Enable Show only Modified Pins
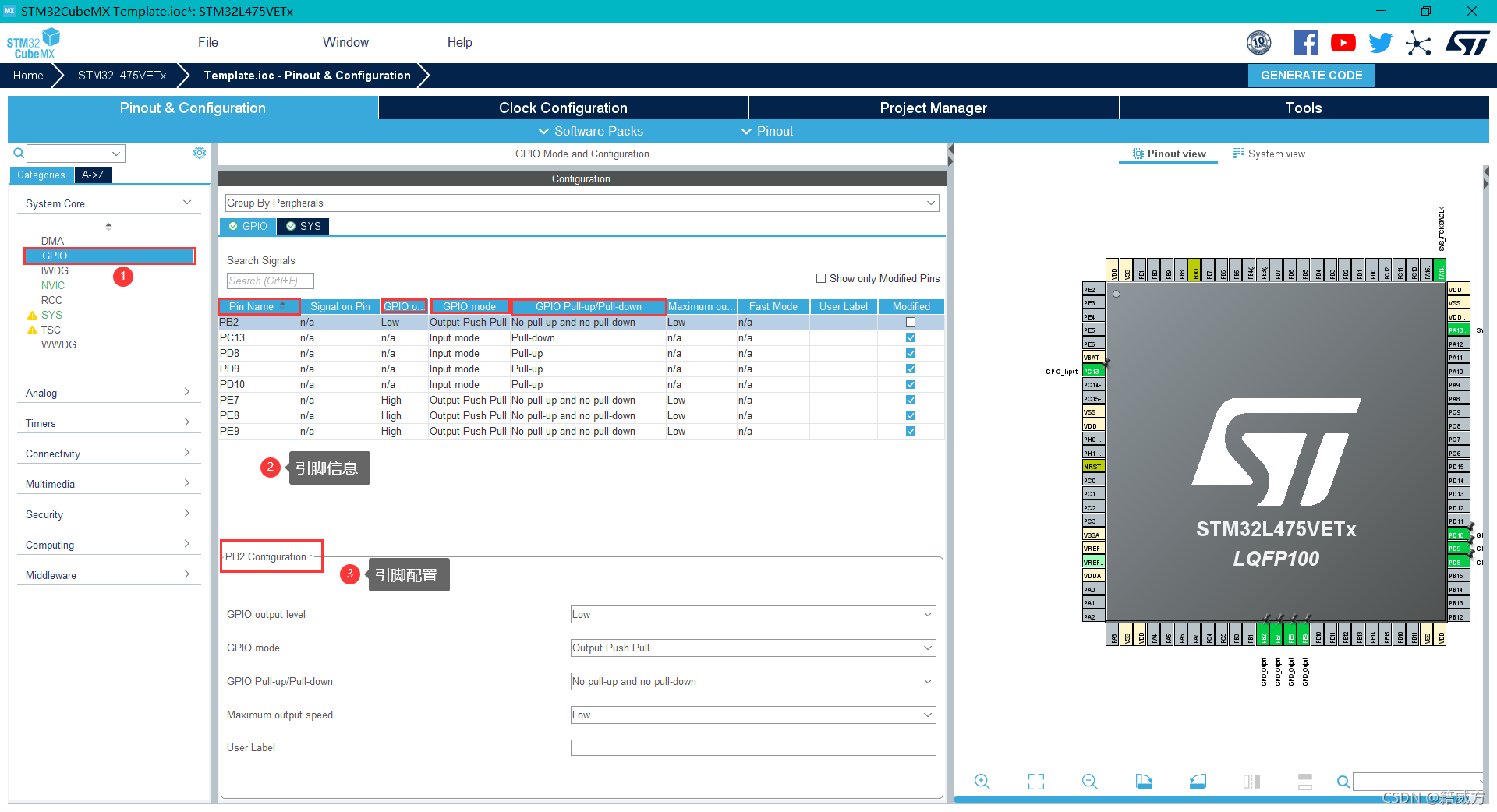This screenshot has height=812, width=1497. coord(821,278)
